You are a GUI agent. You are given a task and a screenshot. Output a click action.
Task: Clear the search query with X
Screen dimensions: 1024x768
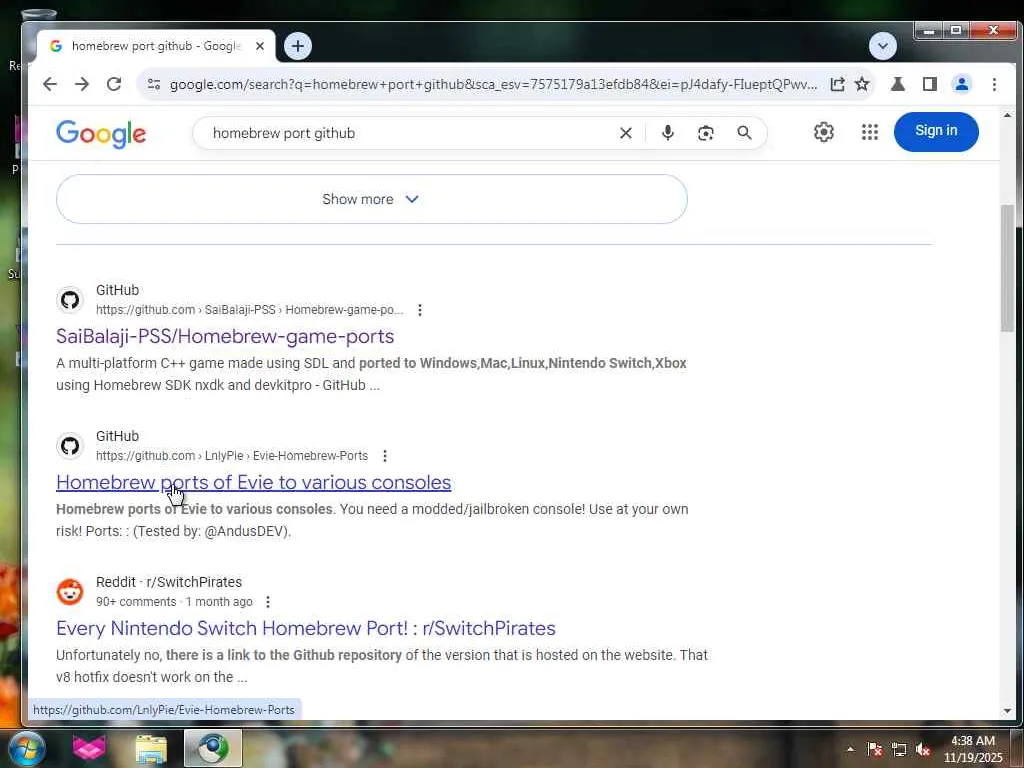tap(626, 133)
